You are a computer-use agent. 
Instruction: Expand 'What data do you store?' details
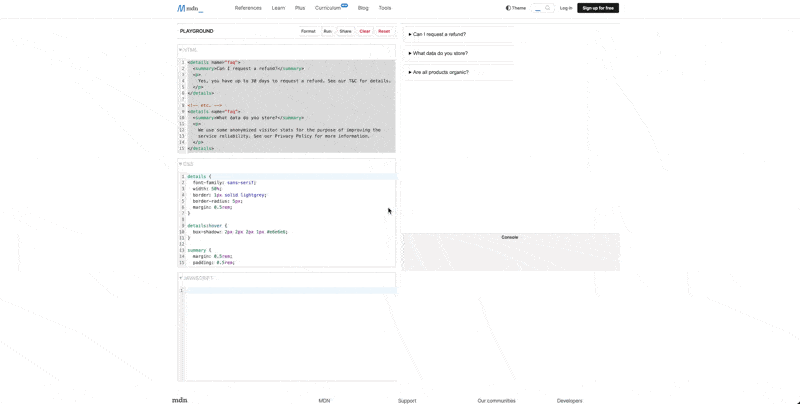[x=439, y=53]
